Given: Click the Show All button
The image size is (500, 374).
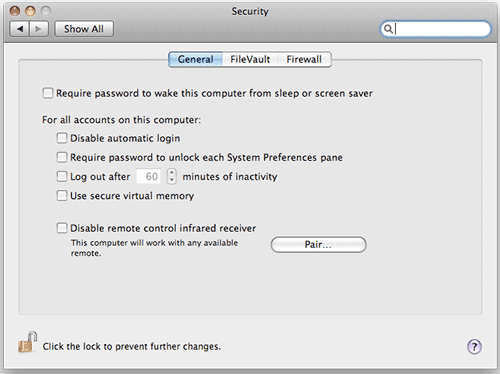Looking at the screenshot, I should pos(84,29).
